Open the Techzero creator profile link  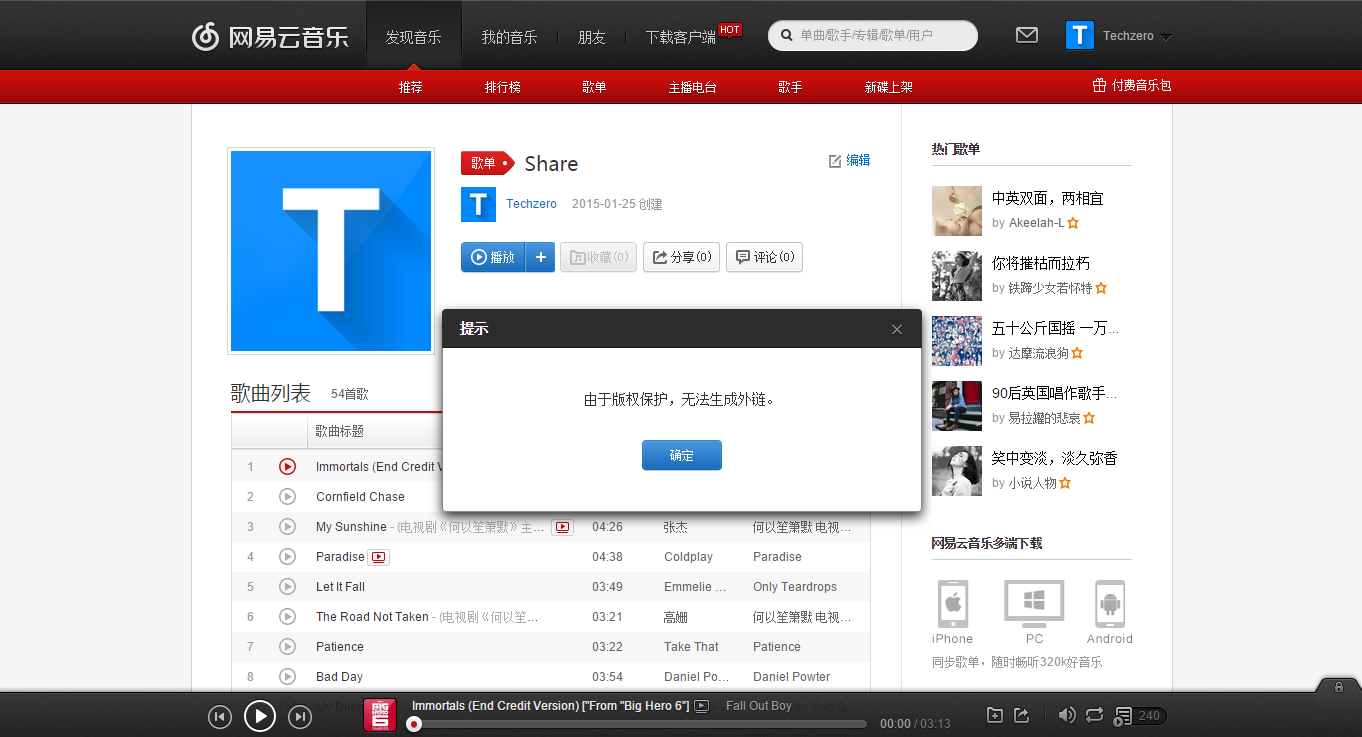pos(531,204)
